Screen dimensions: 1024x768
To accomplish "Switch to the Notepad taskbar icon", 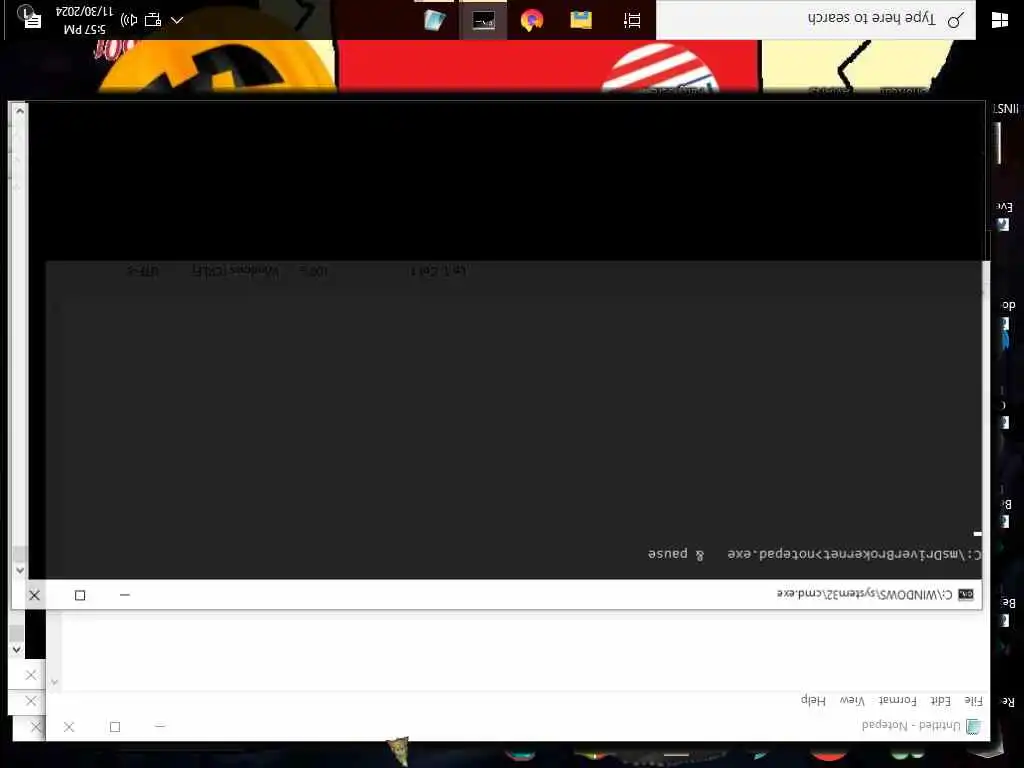I will coord(434,20).
